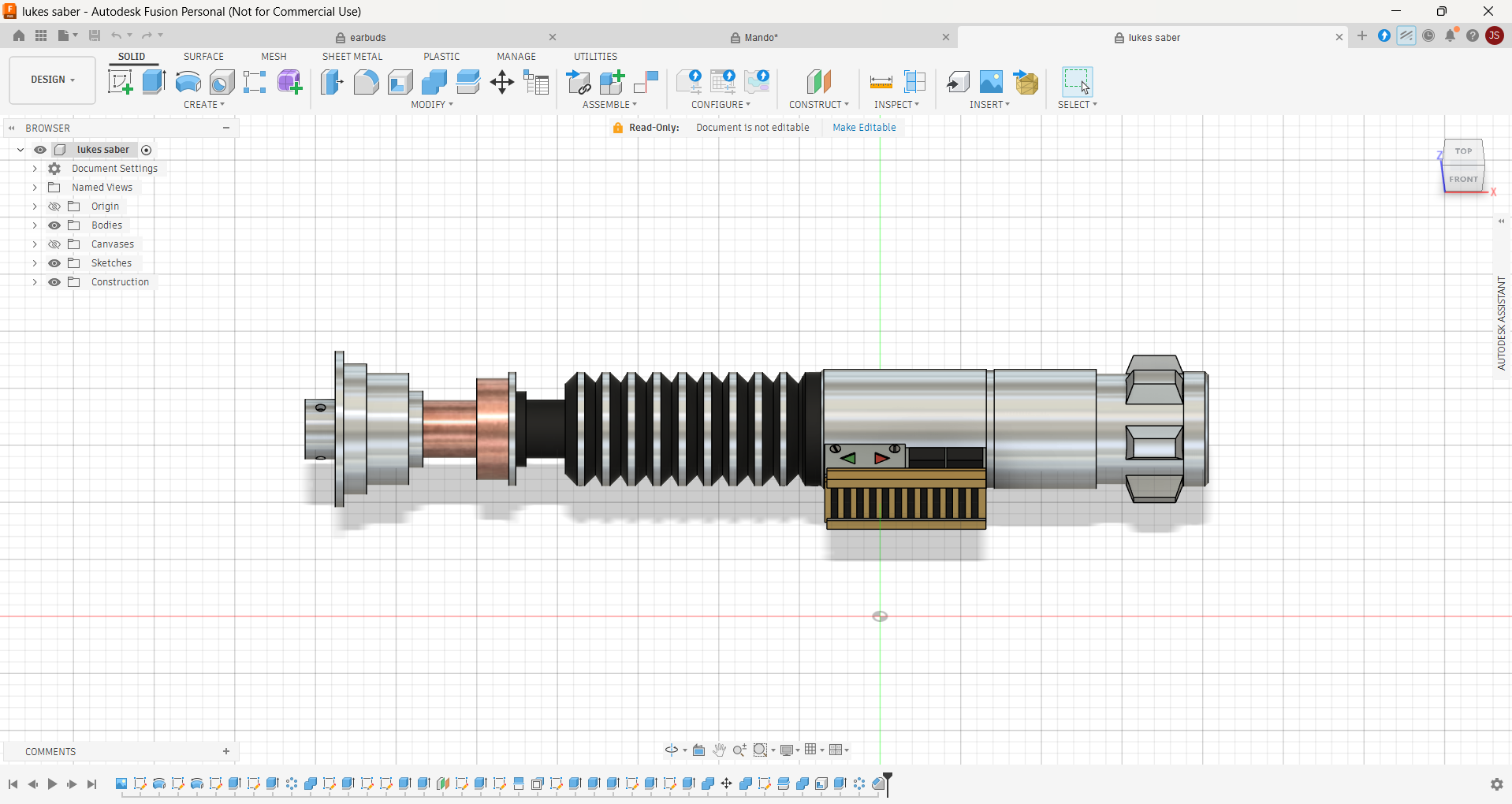This screenshot has height=804, width=1512.
Task: Toggle visibility of lukes saber root component
Action: pos(39,150)
